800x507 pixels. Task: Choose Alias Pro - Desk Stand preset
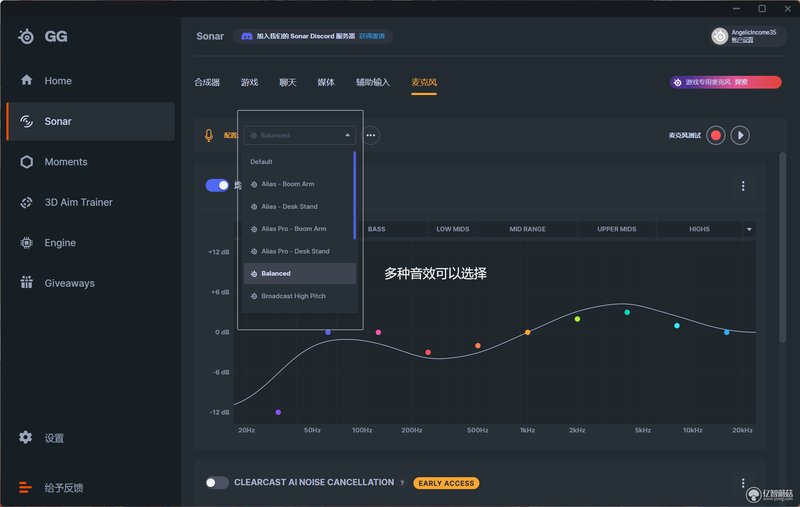[299, 251]
